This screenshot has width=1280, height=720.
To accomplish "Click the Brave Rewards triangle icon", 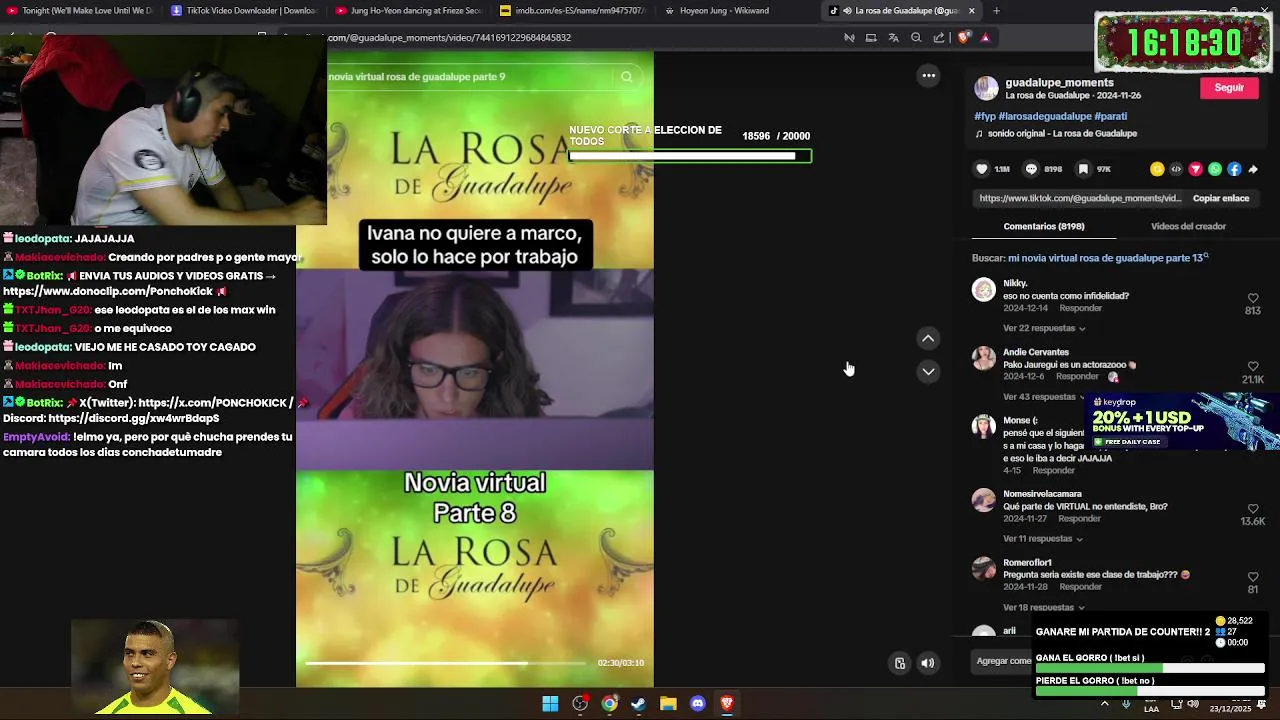I will (x=985, y=38).
